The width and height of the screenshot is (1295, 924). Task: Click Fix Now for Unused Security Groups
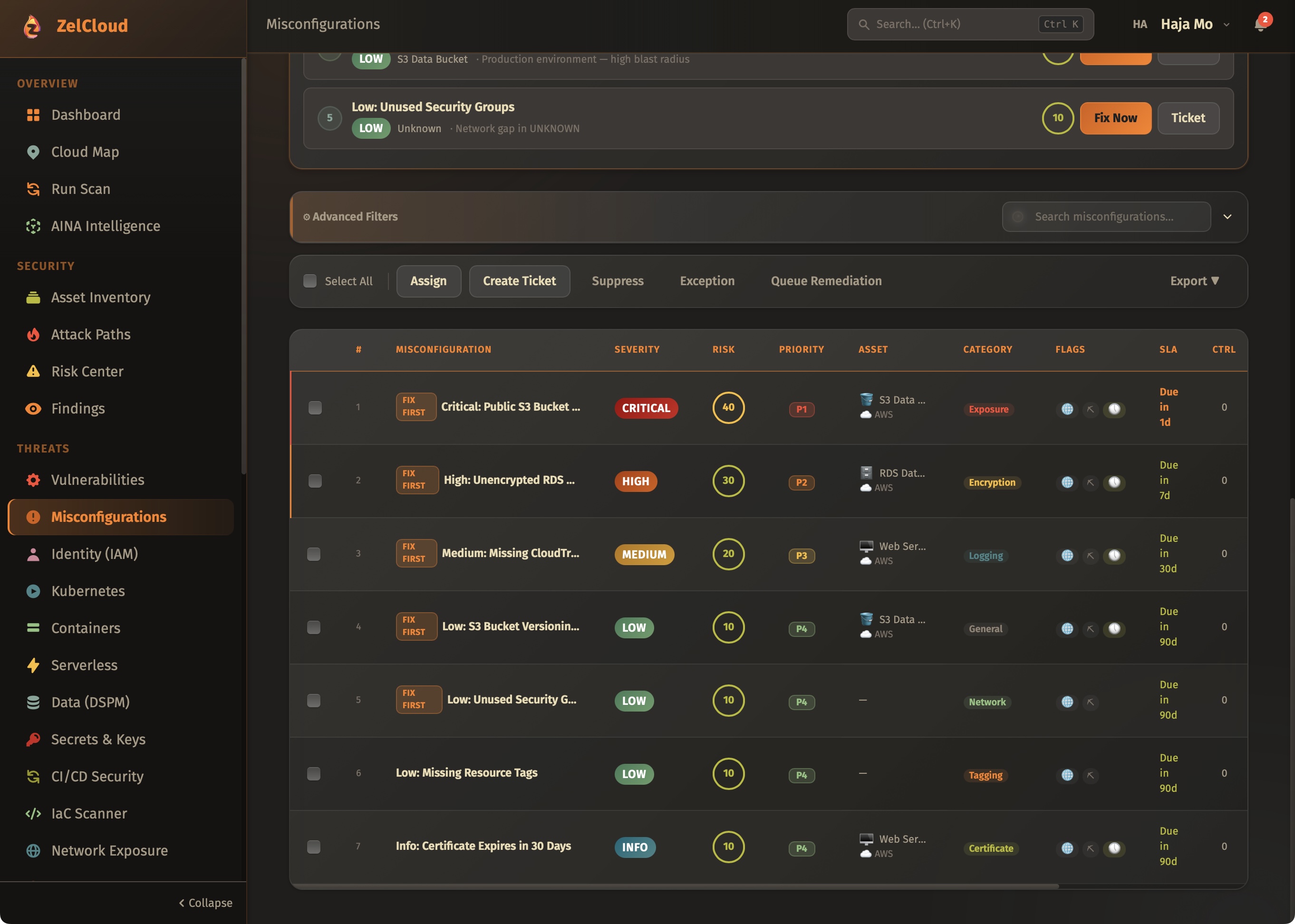(1115, 118)
